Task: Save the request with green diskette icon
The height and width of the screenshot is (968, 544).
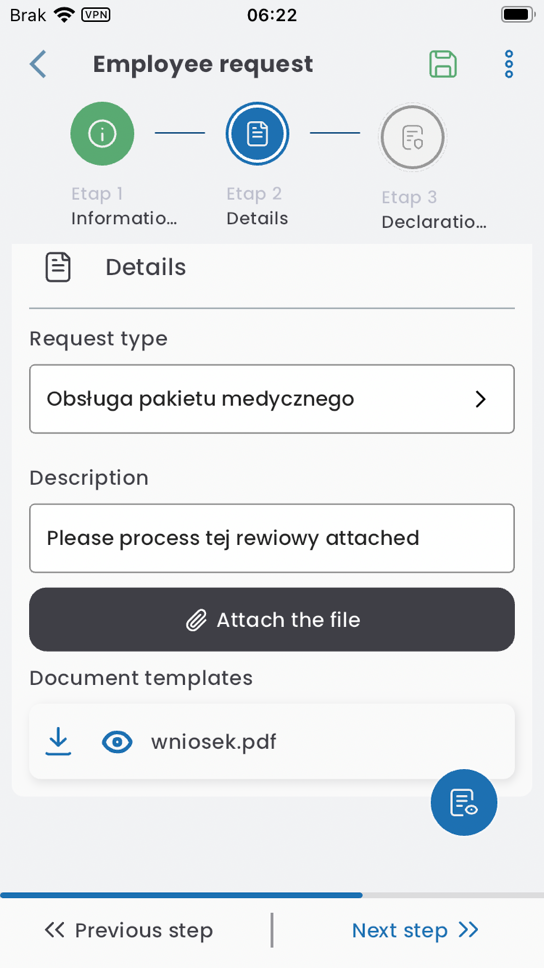Action: pyautogui.click(x=443, y=64)
